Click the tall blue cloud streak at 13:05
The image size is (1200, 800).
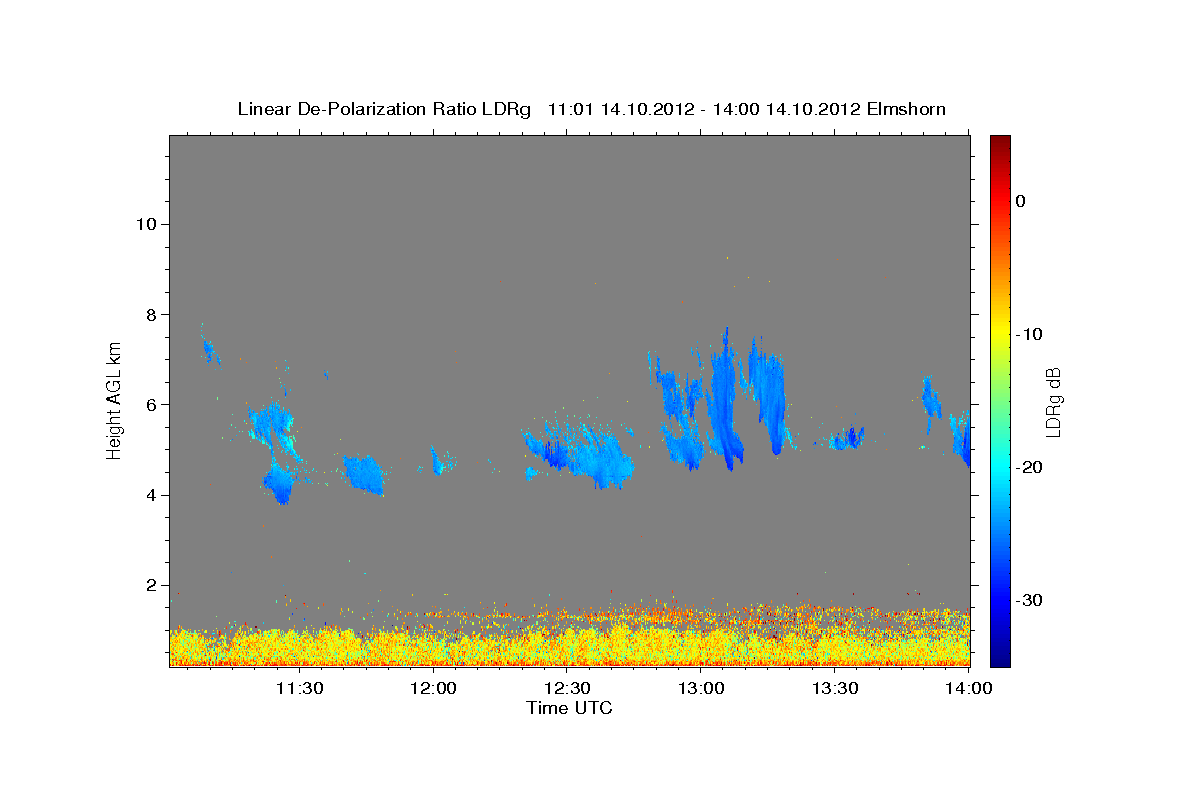click(x=726, y=400)
